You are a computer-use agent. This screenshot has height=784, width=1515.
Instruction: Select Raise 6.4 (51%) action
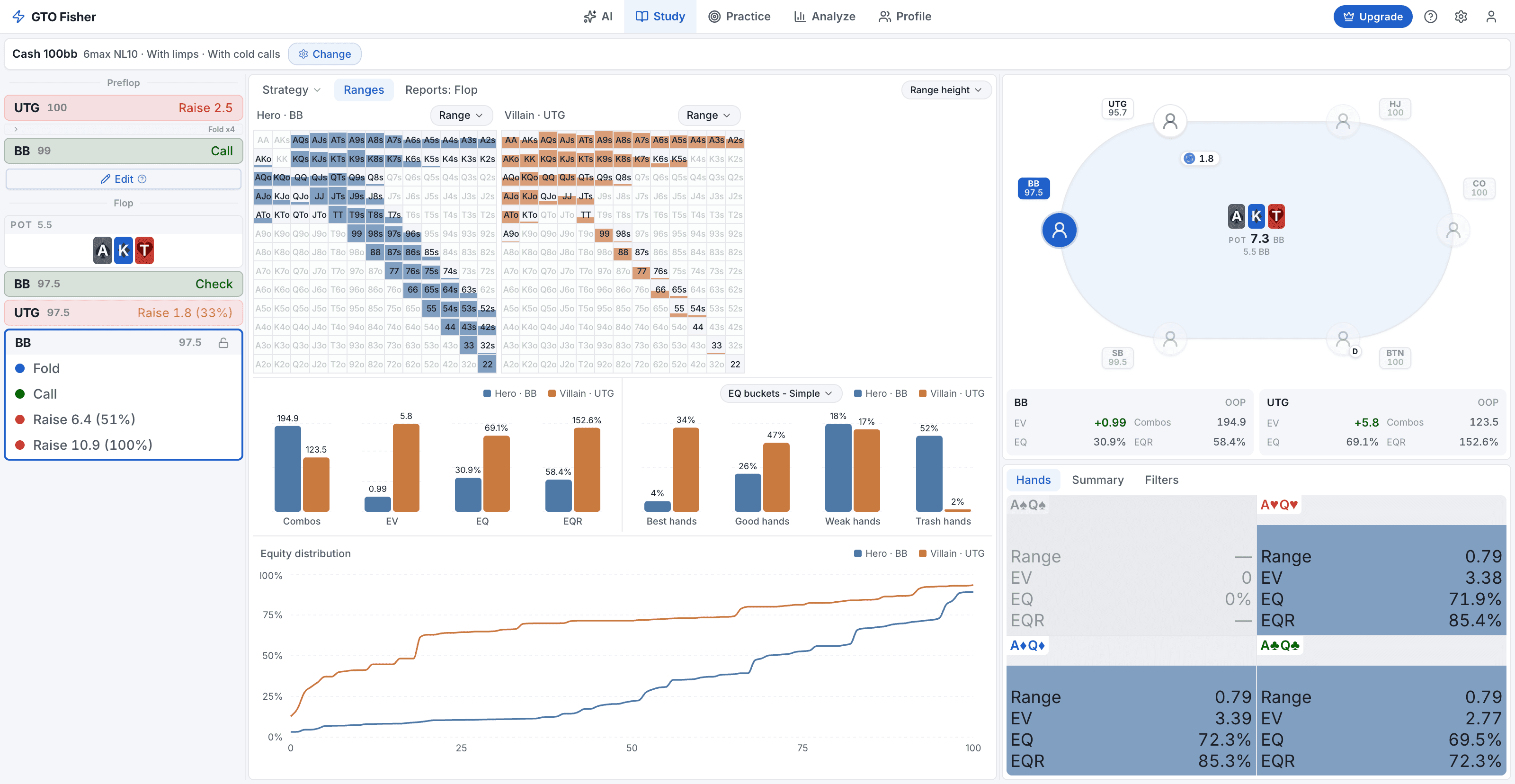point(124,420)
